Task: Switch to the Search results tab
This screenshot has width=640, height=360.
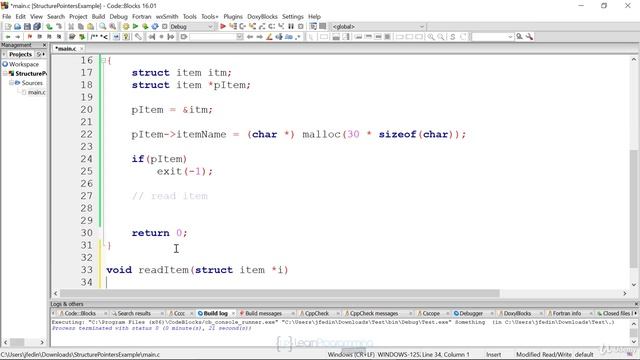Action: pos(134,313)
